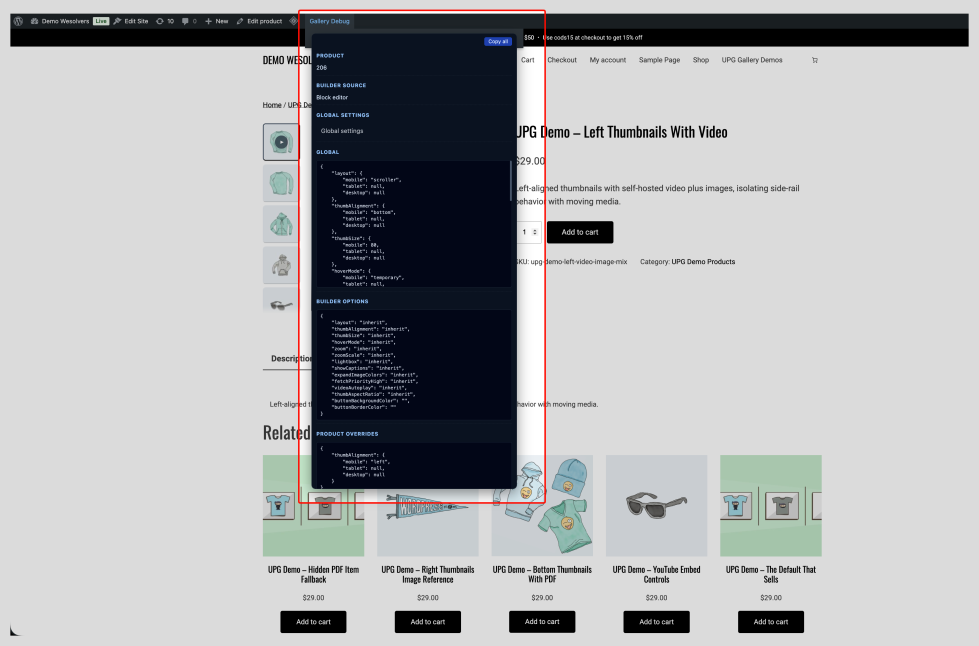This screenshot has height=646, width=979.
Task: Open UPG Demo Products category link
Action: tap(703, 262)
